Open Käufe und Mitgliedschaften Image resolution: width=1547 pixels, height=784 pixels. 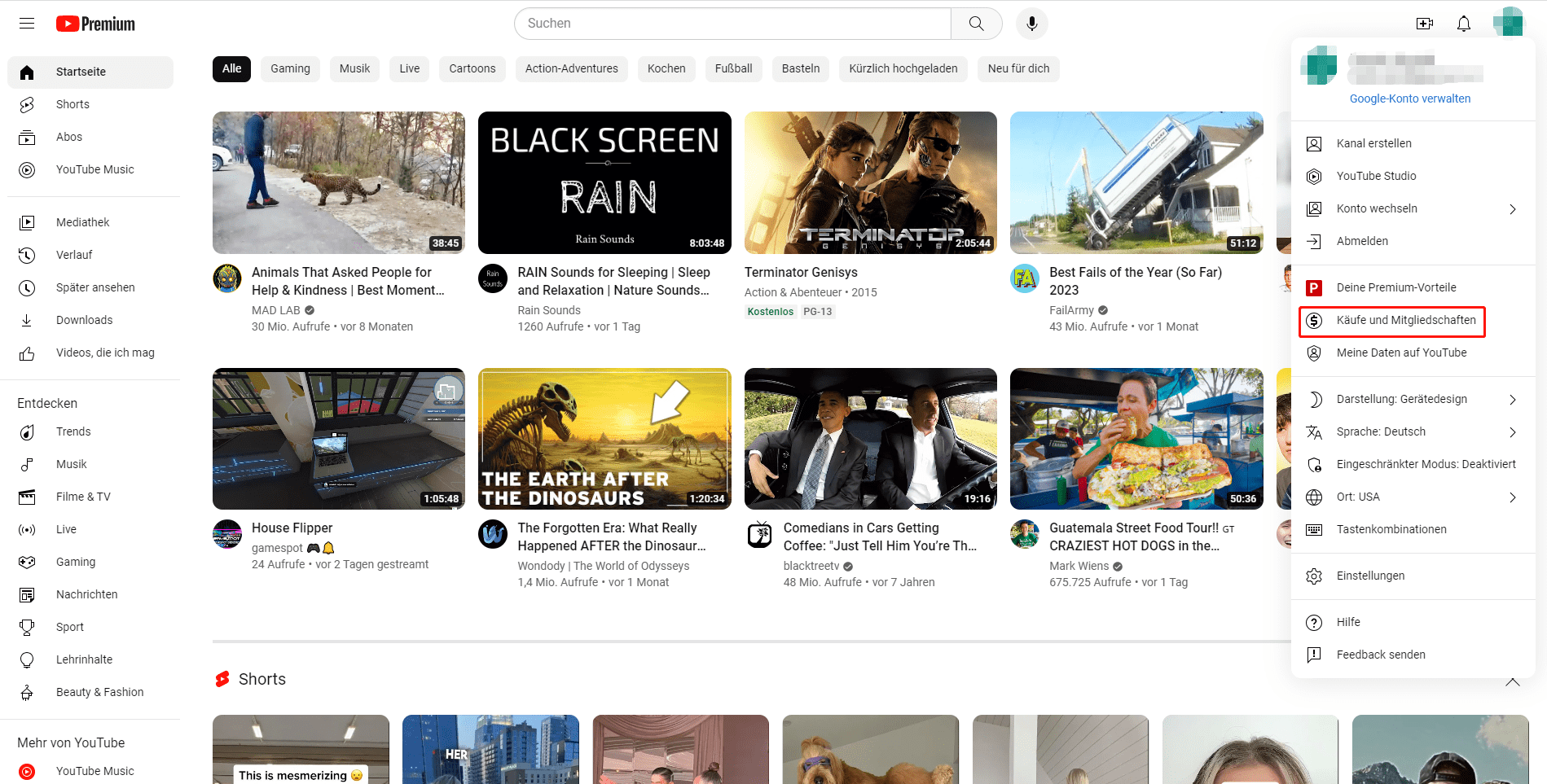point(1413,320)
